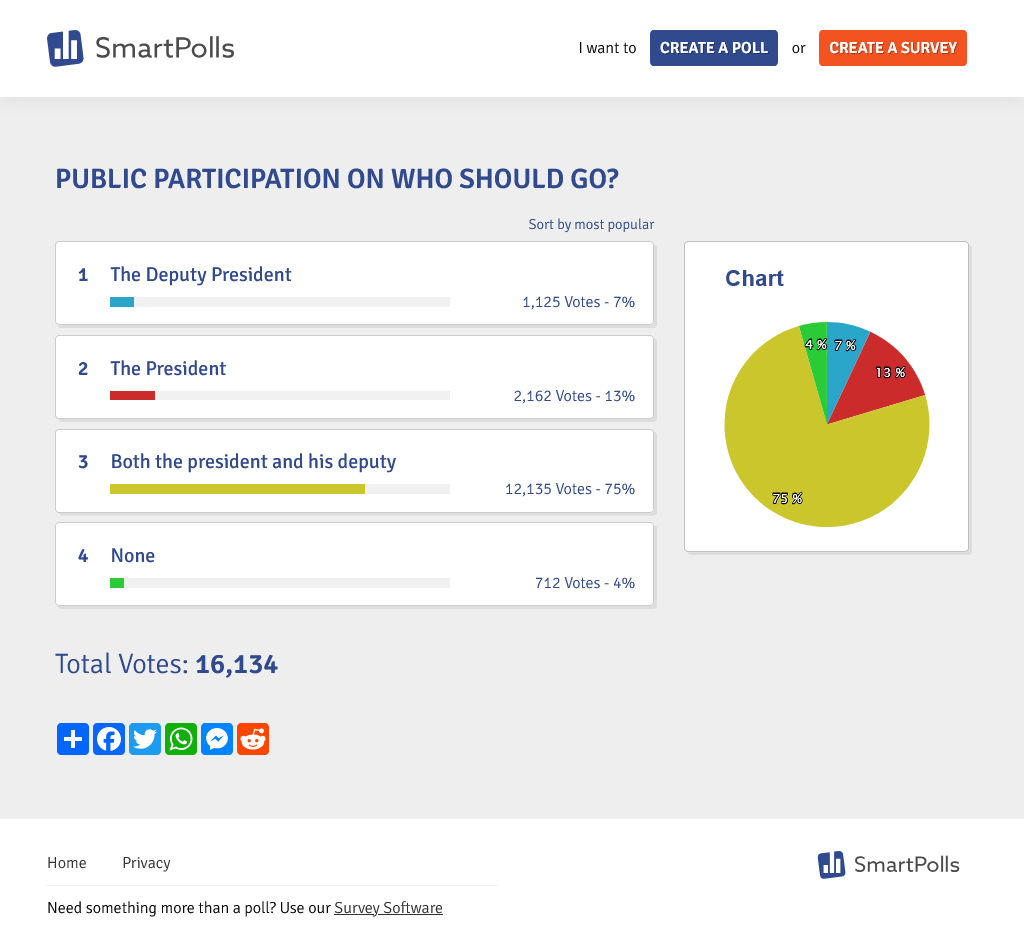Follow the Survey Software link
1024x936 pixels.
click(388, 908)
